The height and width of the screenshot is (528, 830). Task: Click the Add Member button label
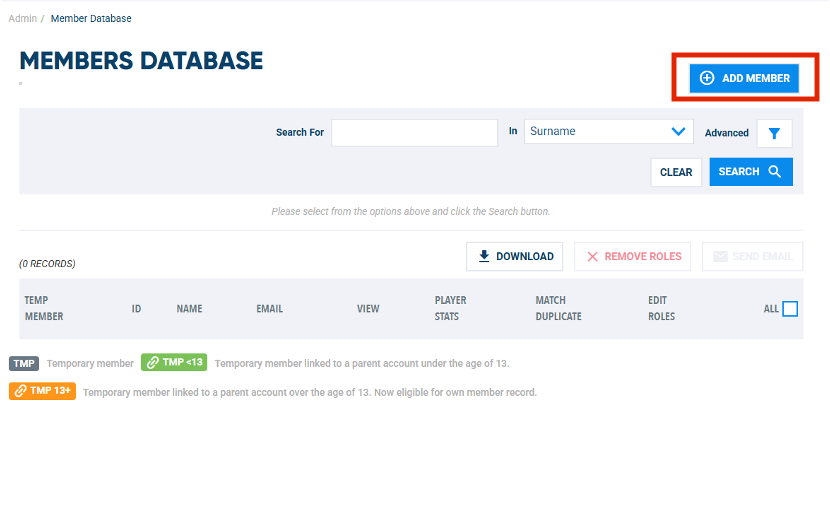[x=756, y=78]
